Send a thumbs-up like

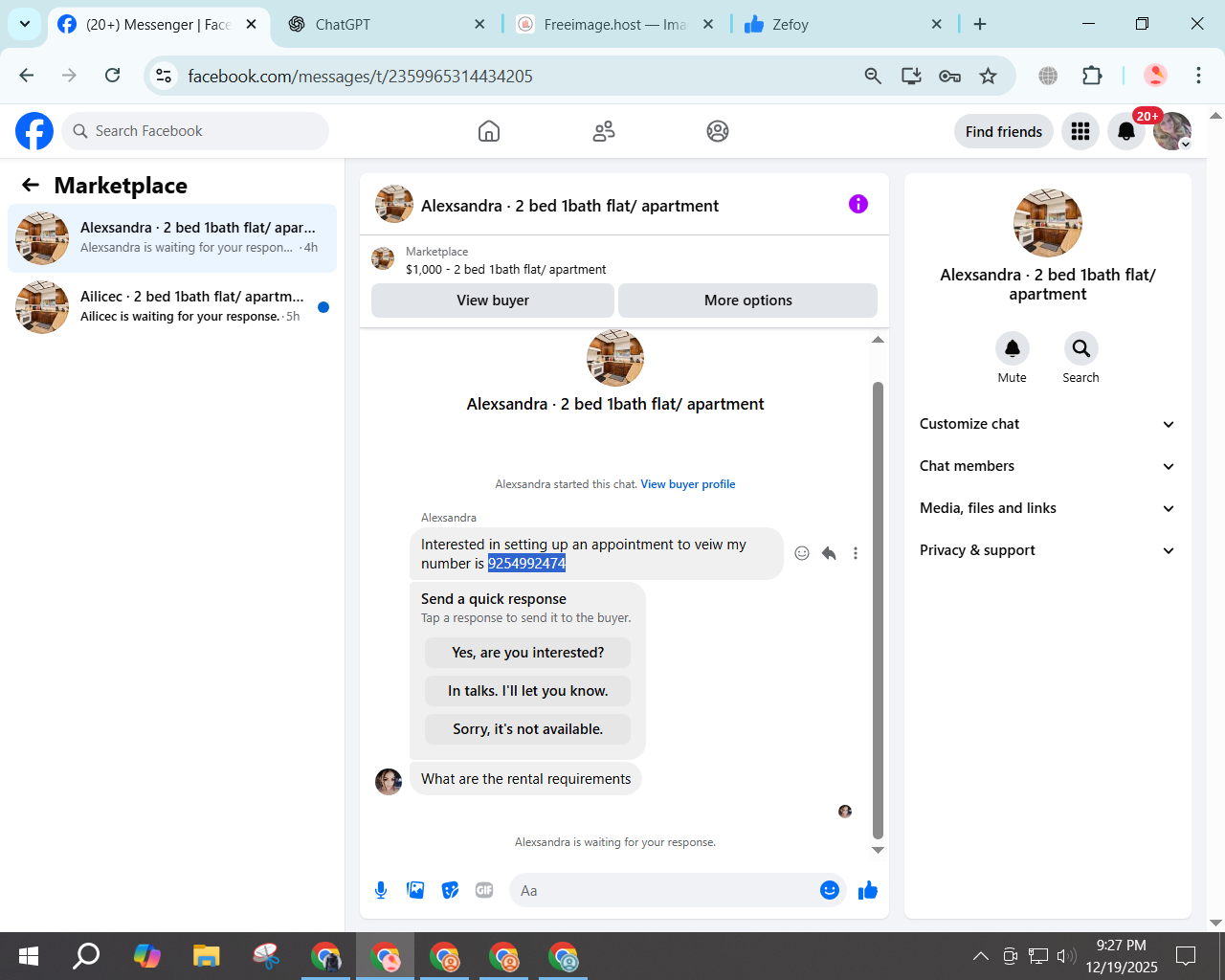tap(868, 890)
